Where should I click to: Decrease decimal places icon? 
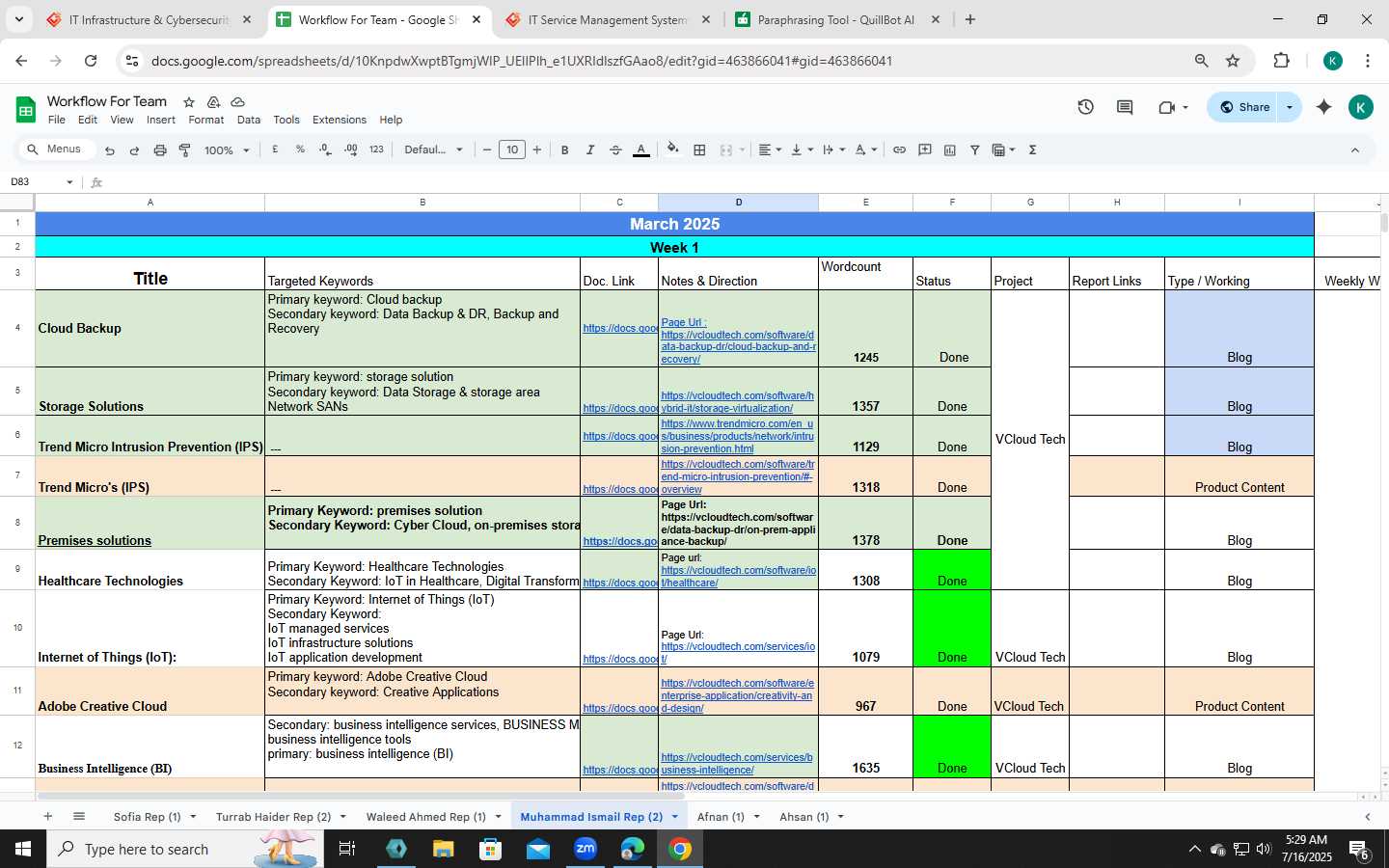point(325,149)
